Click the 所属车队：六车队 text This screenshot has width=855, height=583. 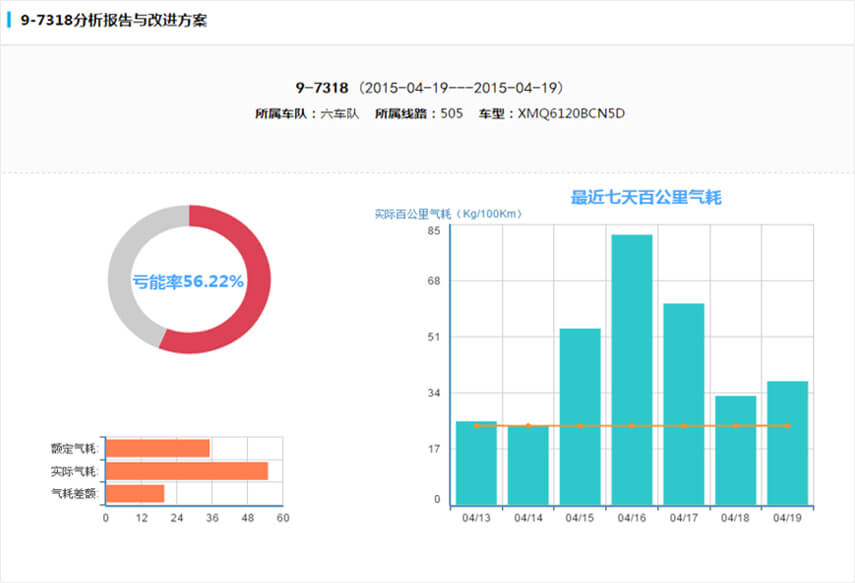pos(307,113)
